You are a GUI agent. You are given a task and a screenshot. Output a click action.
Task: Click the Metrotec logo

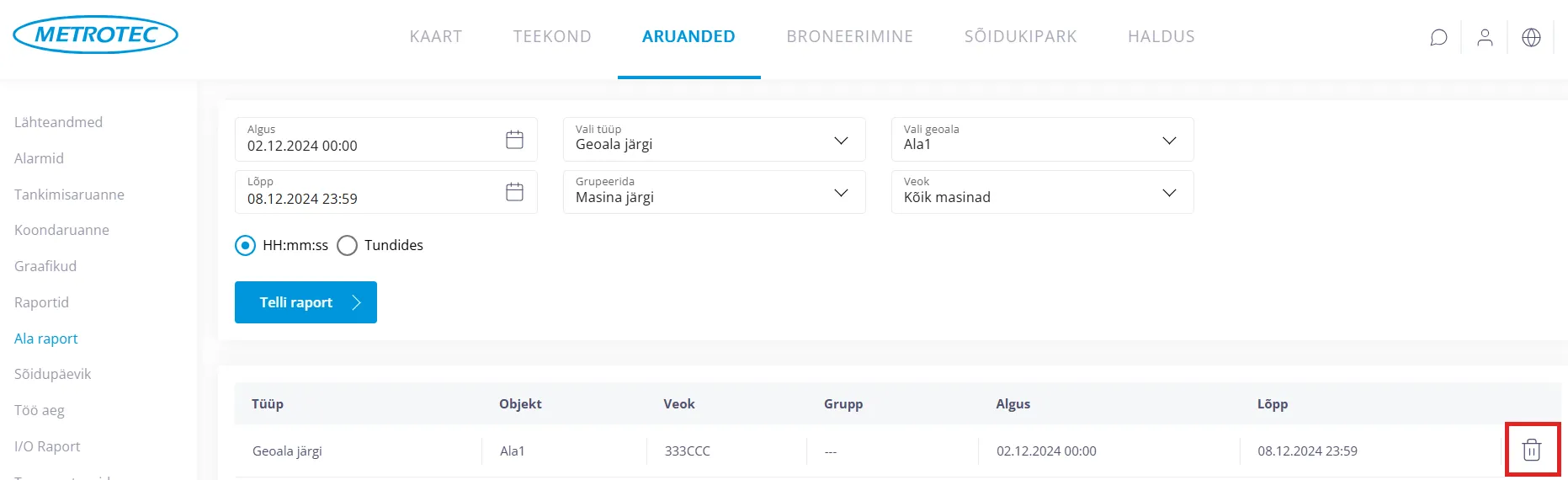pyautogui.click(x=95, y=35)
